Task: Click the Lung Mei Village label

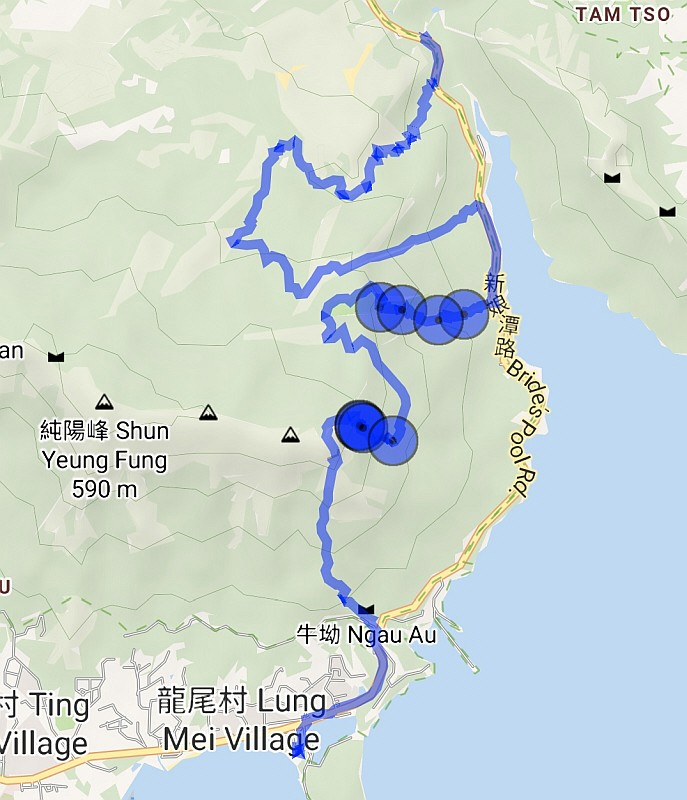Action: point(242,720)
